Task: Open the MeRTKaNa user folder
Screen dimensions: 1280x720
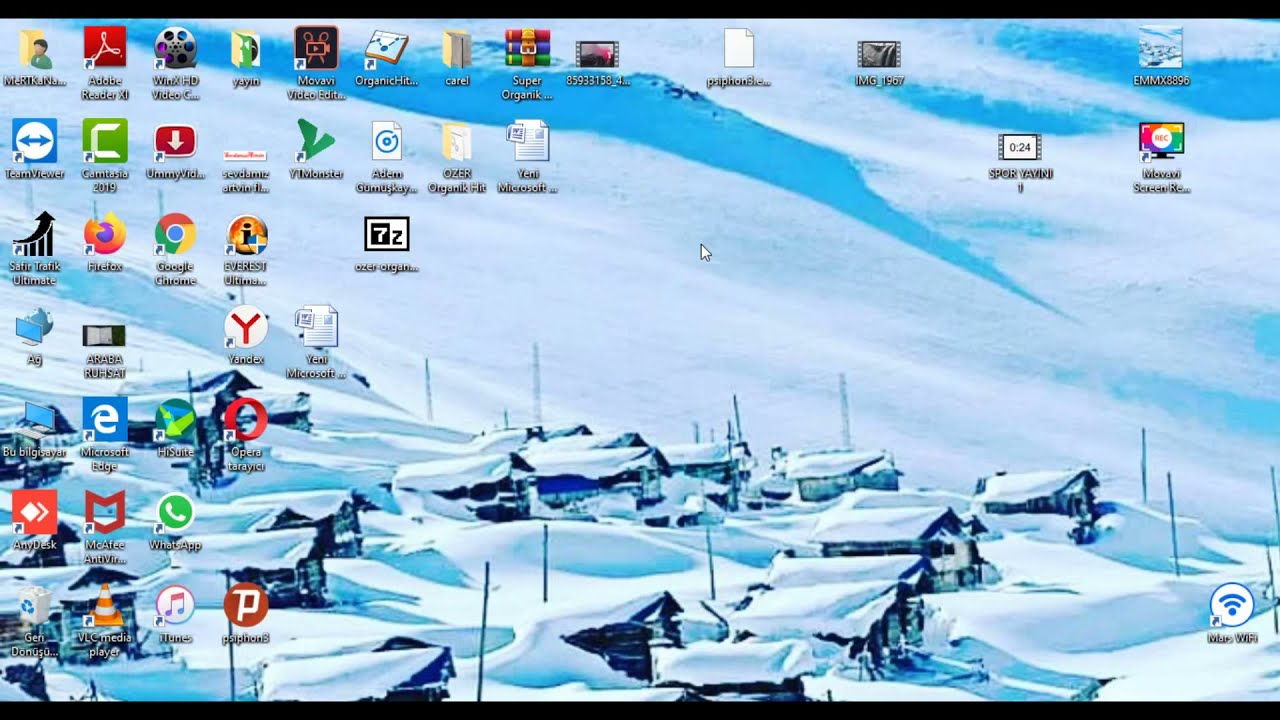Action: tap(34, 48)
